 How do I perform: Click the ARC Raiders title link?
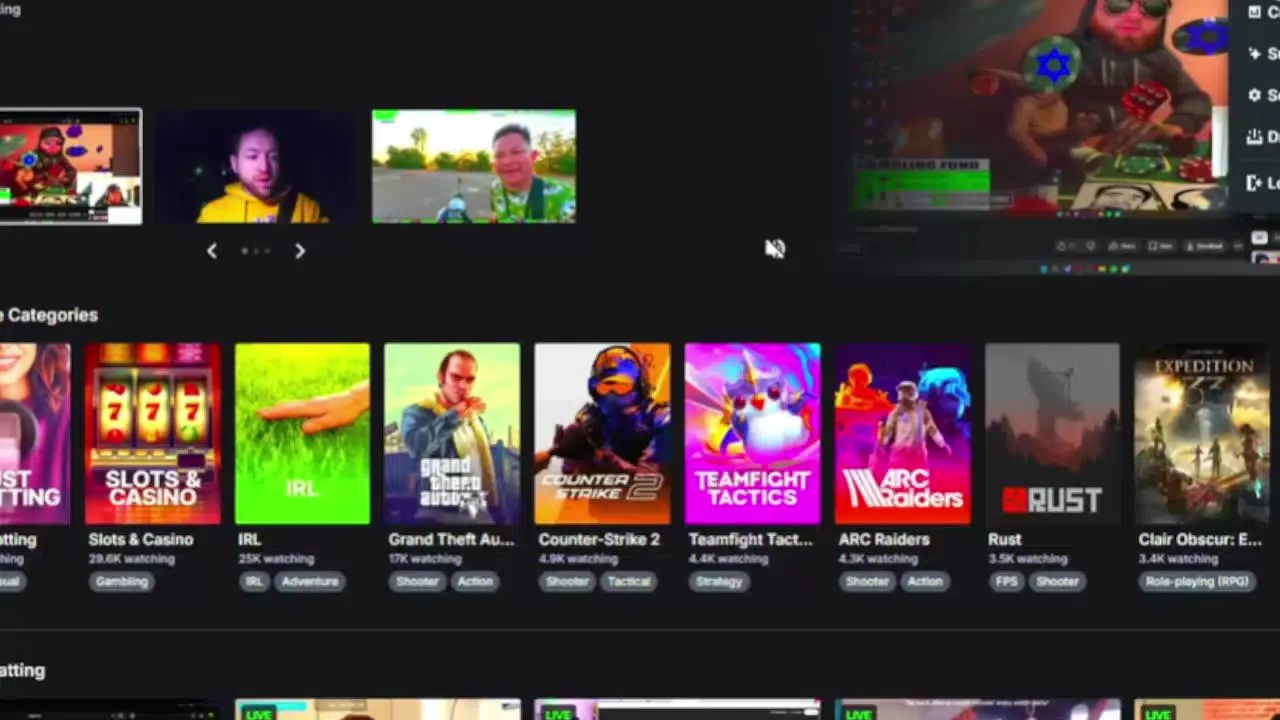coord(884,539)
